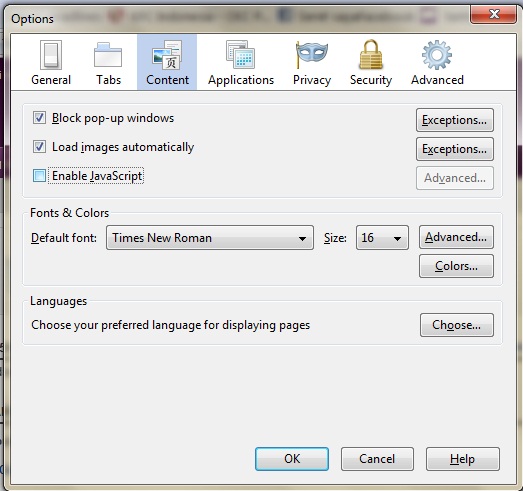Open the Privacy mask icon

click(312, 54)
